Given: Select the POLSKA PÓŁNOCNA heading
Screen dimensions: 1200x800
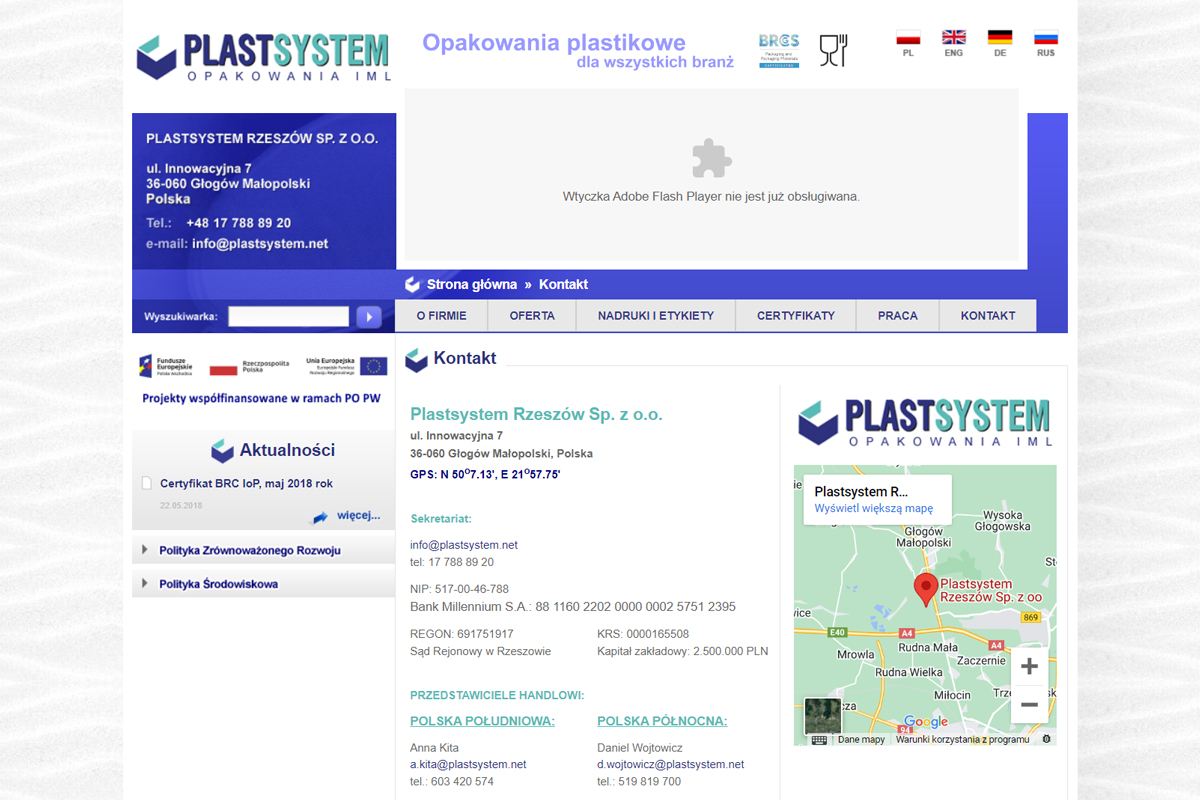Looking at the screenshot, I should (662, 721).
